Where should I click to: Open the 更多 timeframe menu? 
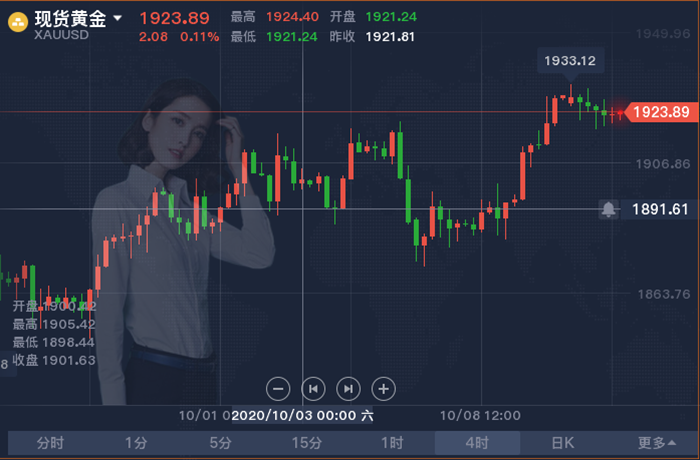pyautogui.click(x=656, y=443)
